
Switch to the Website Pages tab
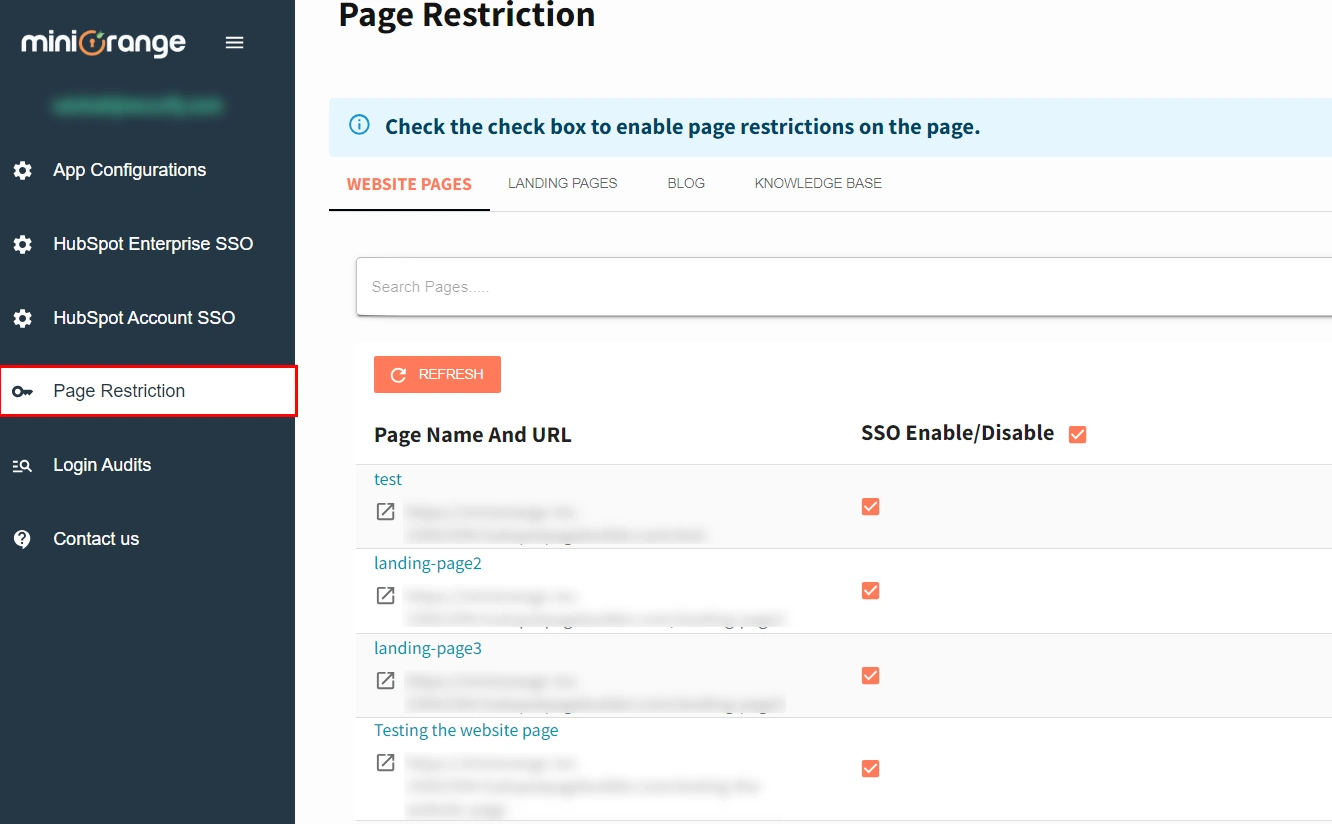(409, 184)
